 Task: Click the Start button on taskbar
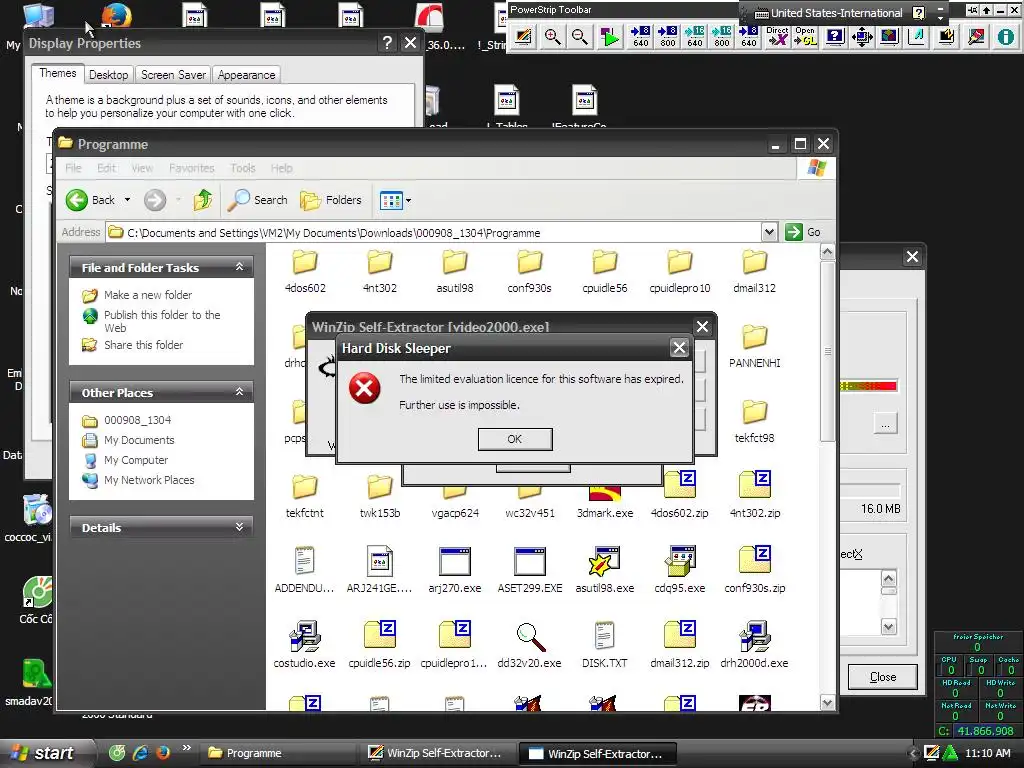coord(46,753)
